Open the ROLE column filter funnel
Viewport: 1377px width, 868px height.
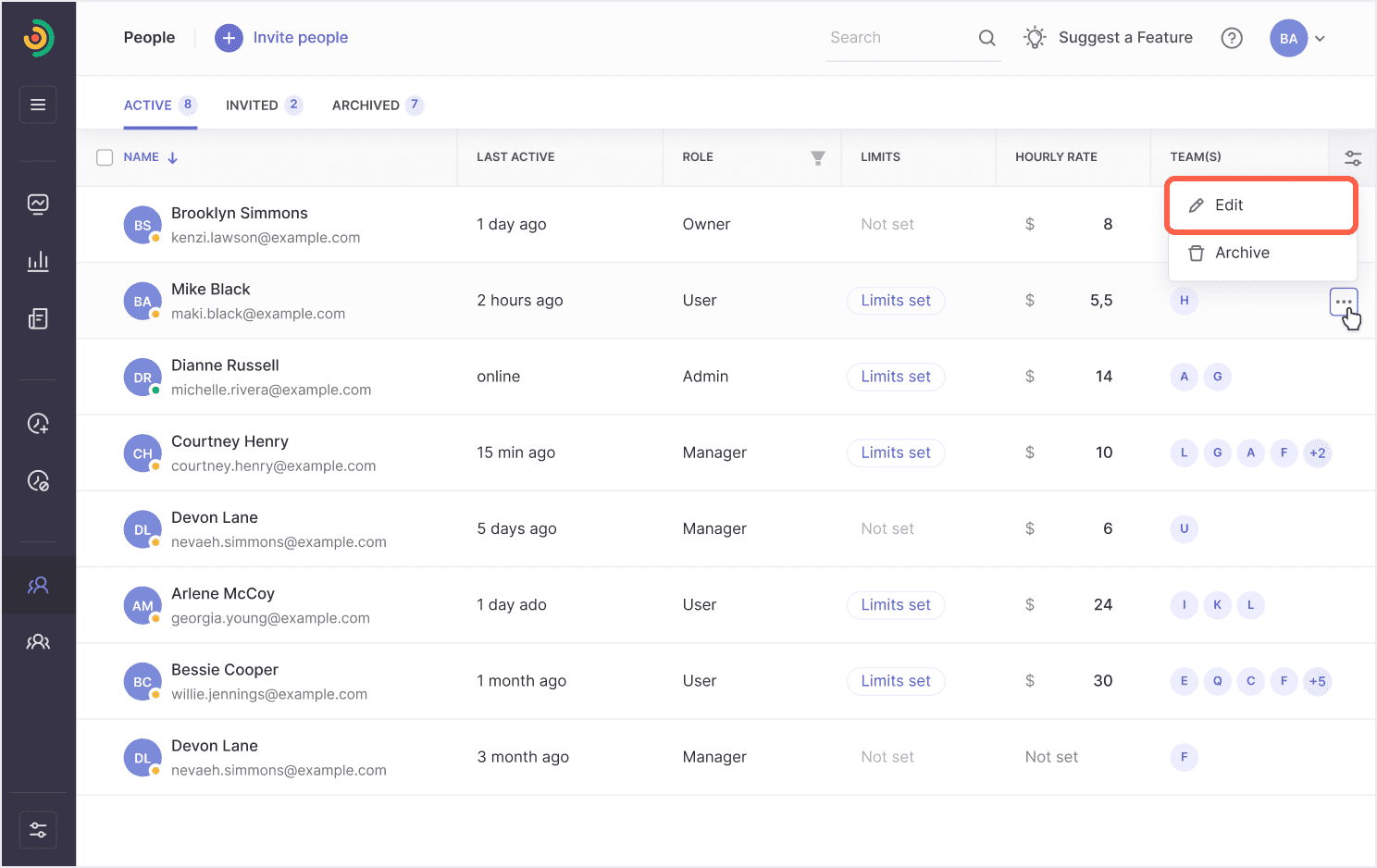point(818,158)
